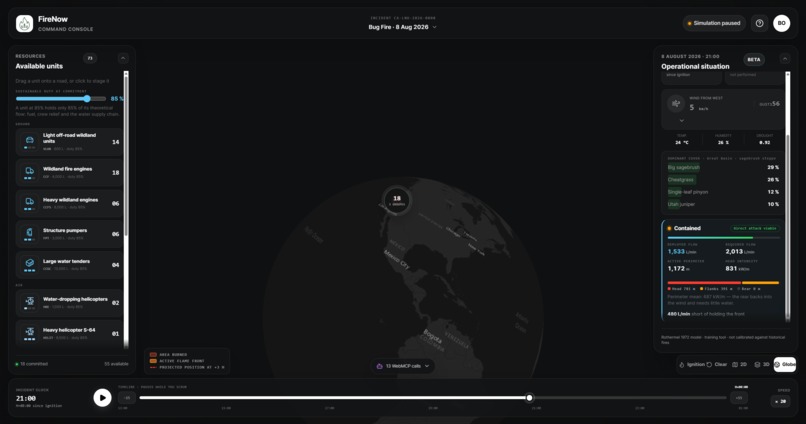Click the Big sagebrush cover bar
Screen dimensions: 806x424
(x=684, y=168)
